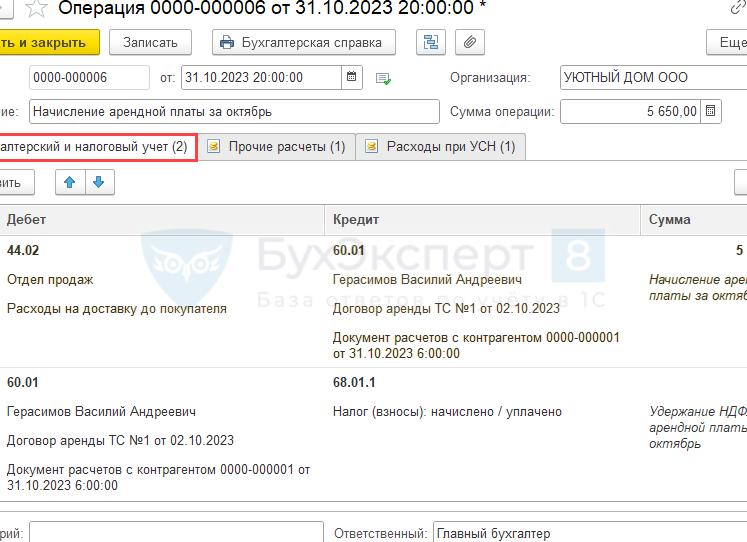Select credit account 60.01 in first row
This screenshot has height=542, width=747.
(348, 251)
